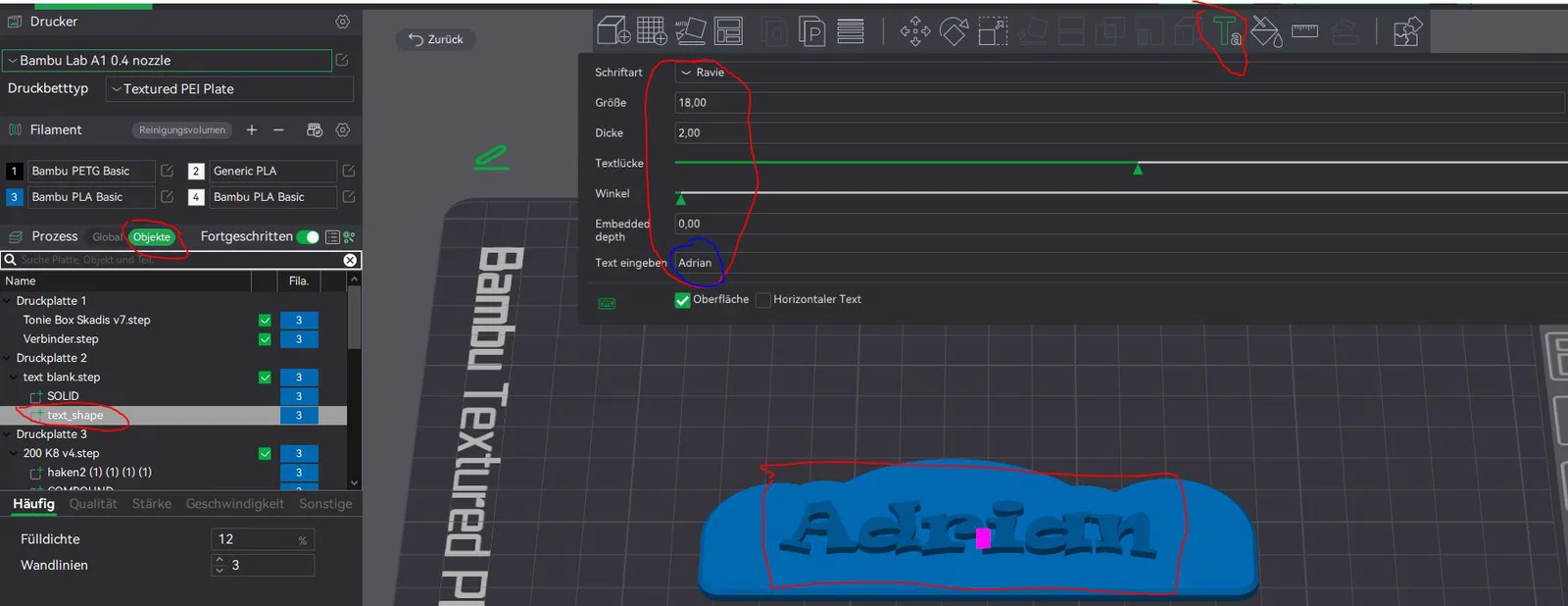Image resolution: width=1568 pixels, height=606 pixels.
Task: Select the Move tool
Action: [x=915, y=31]
